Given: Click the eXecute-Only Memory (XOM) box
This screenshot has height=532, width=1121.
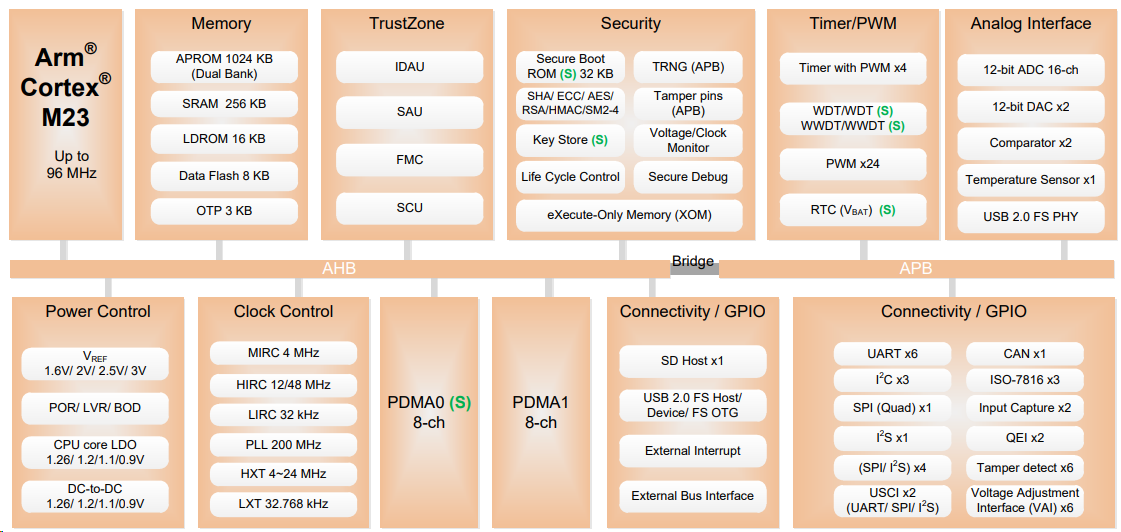Looking at the screenshot, I should point(629,215).
